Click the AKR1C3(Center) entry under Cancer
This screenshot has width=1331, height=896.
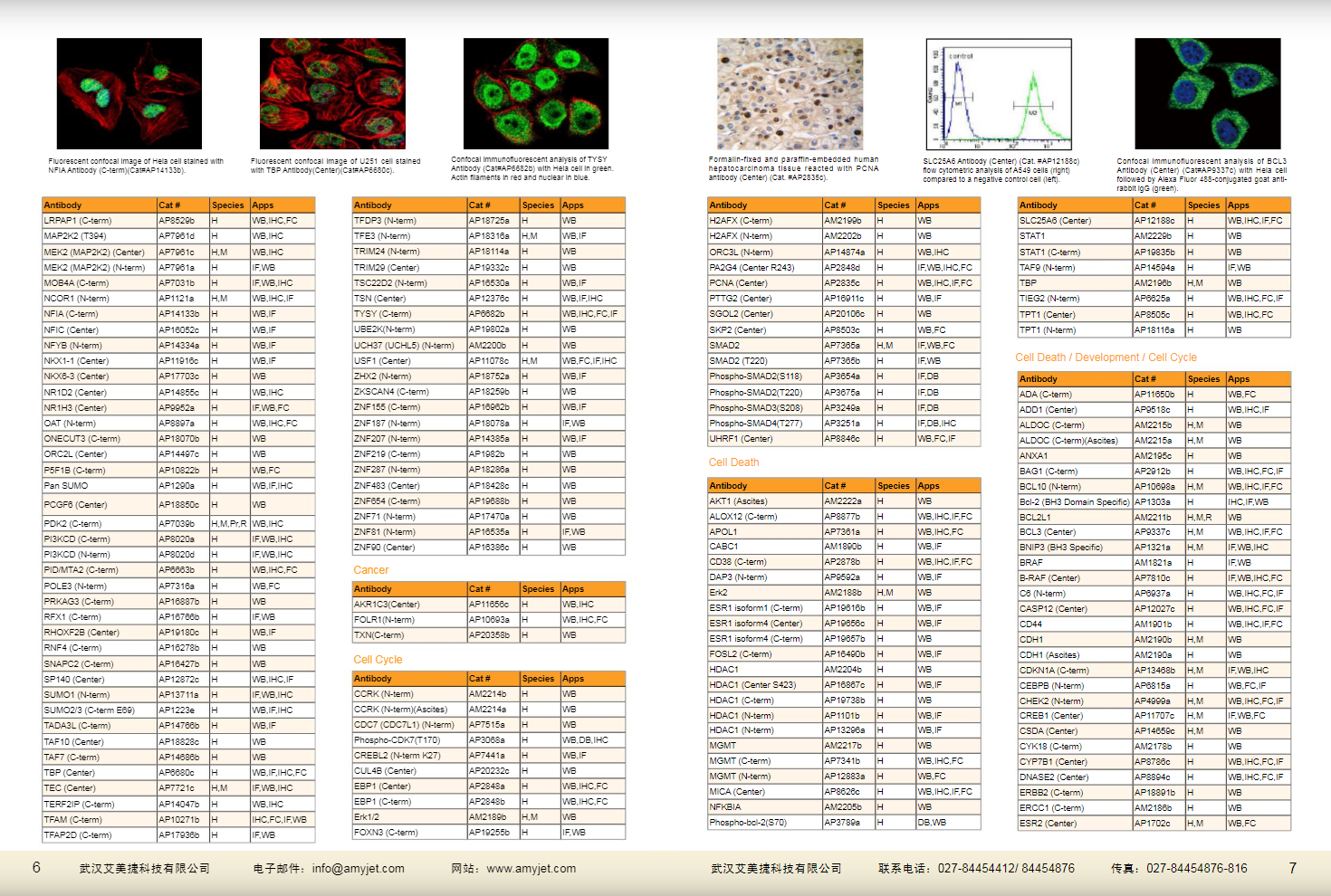coord(387,605)
